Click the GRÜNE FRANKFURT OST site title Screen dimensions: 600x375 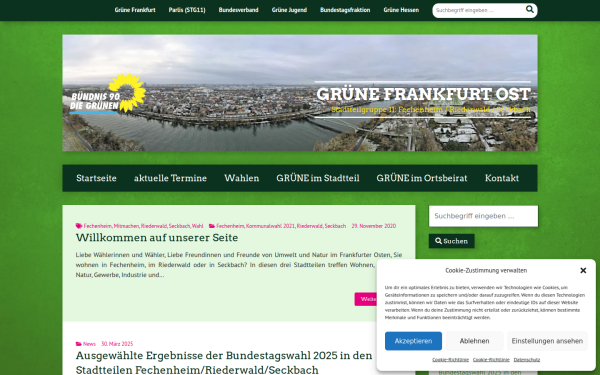click(x=423, y=94)
